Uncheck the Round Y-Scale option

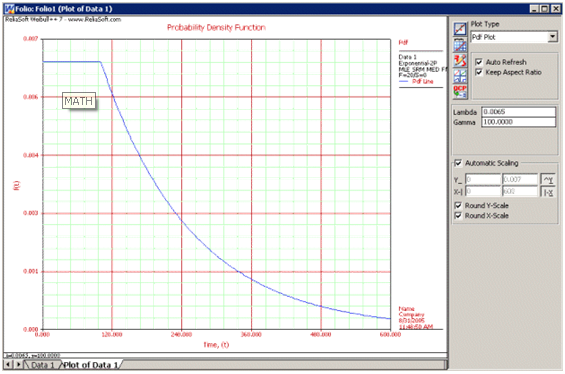click(x=458, y=205)
